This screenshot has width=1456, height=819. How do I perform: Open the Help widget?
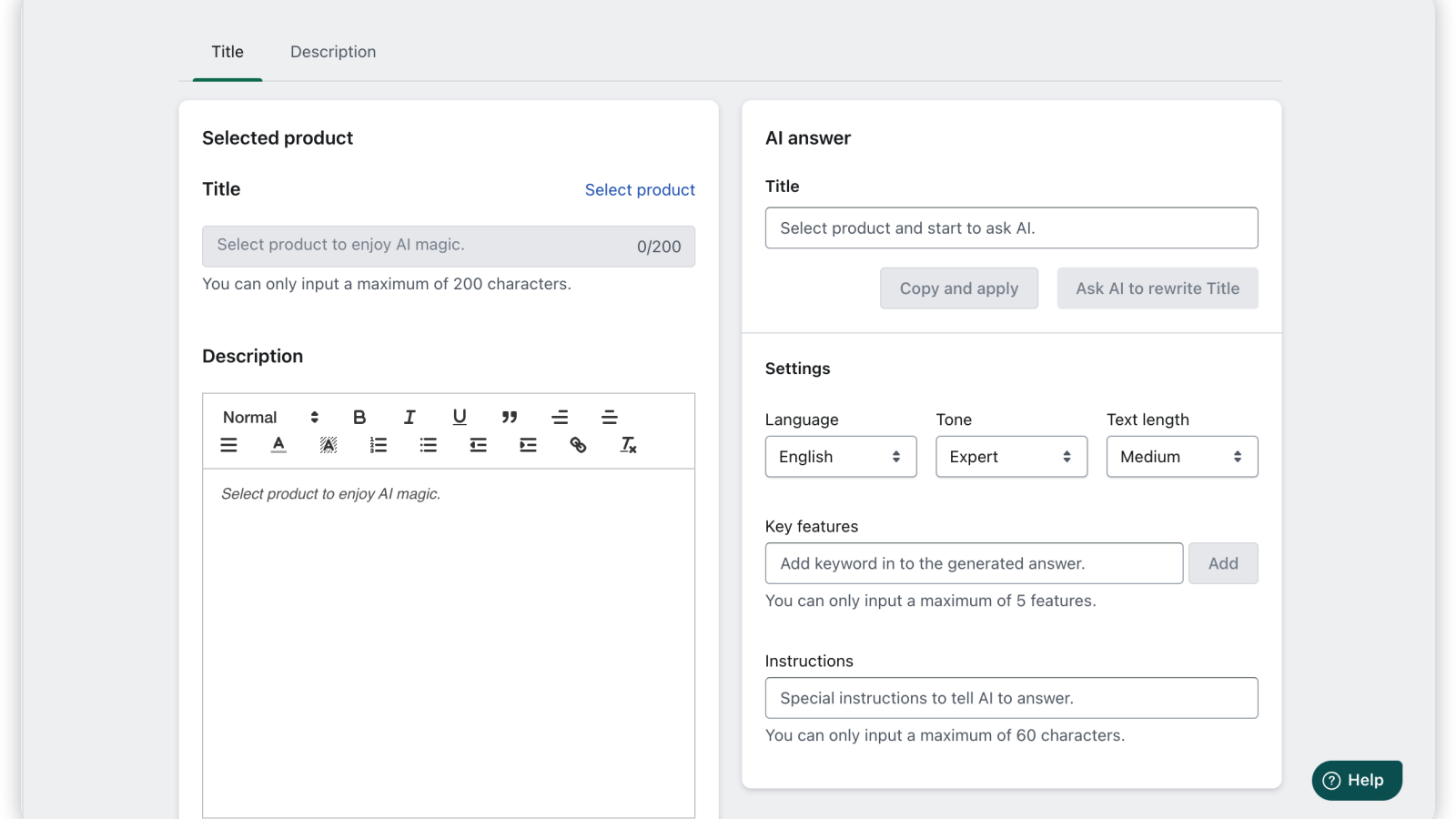click(1357, 780)
